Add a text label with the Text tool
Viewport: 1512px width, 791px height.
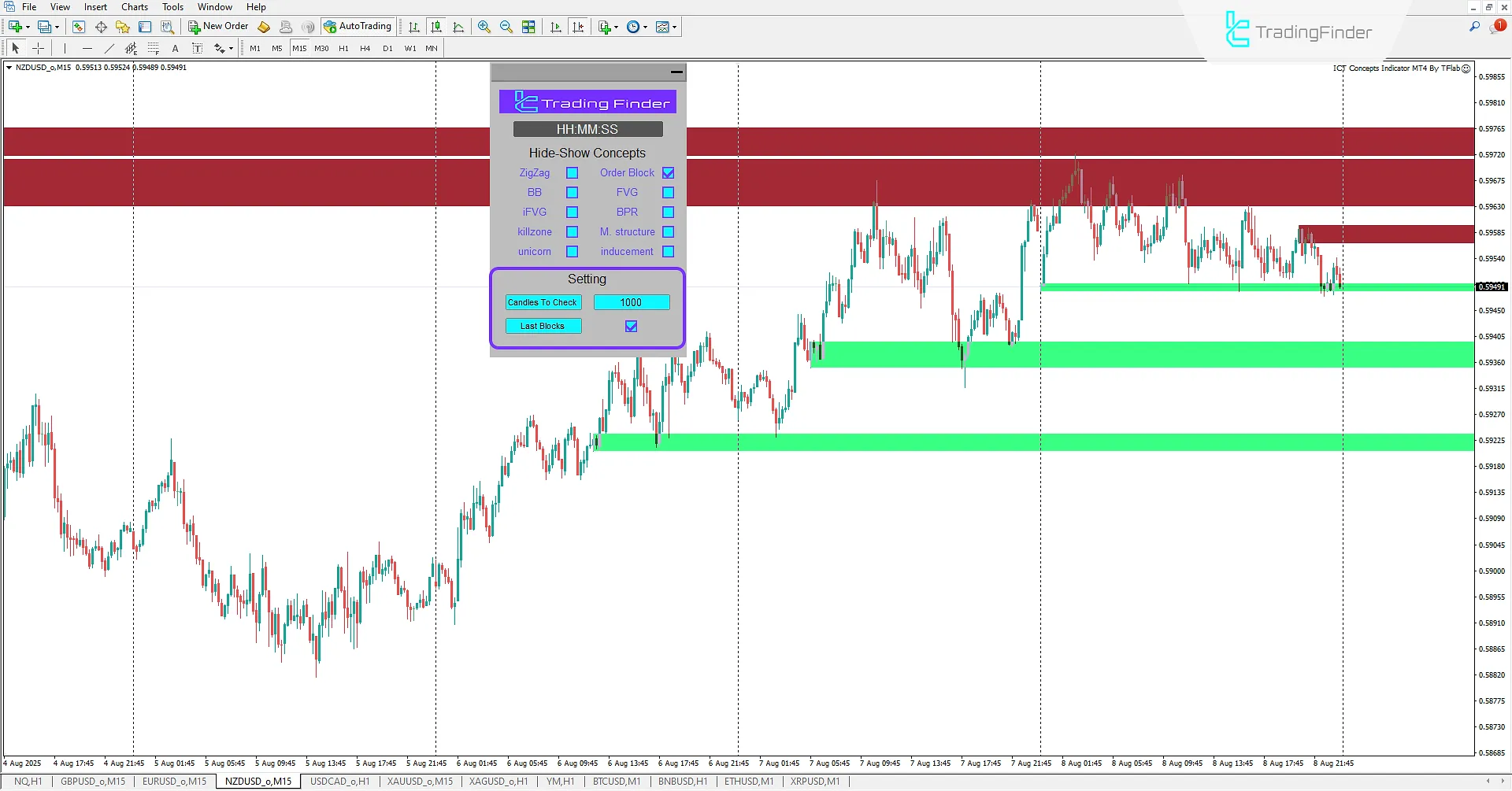175,48
